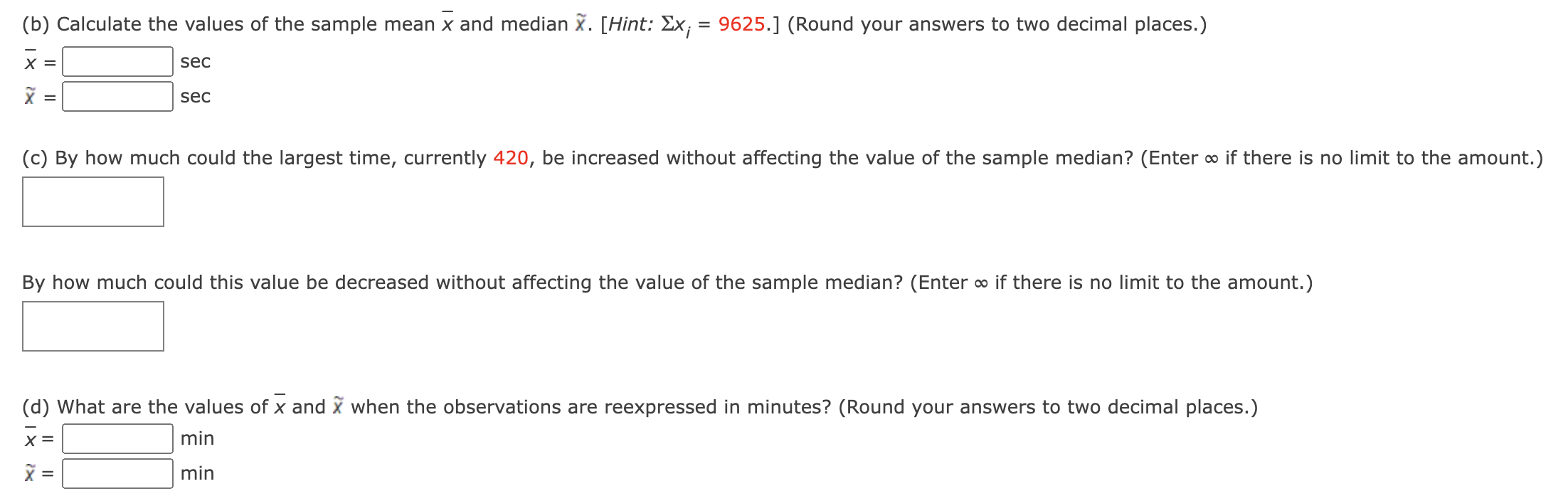The image size is (1568, 501).
Task: Select the answer box for increasing the largest time
Action: pos(92,202)
